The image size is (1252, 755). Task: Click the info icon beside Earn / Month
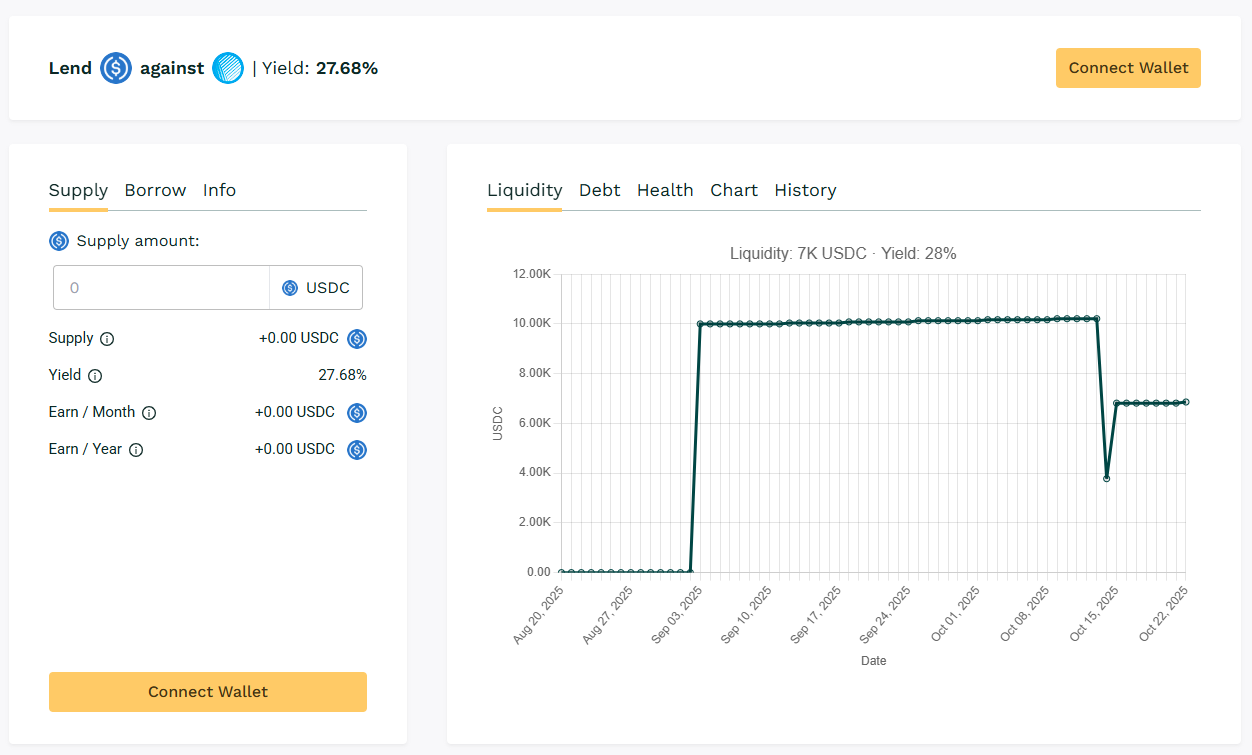(149, 413)
